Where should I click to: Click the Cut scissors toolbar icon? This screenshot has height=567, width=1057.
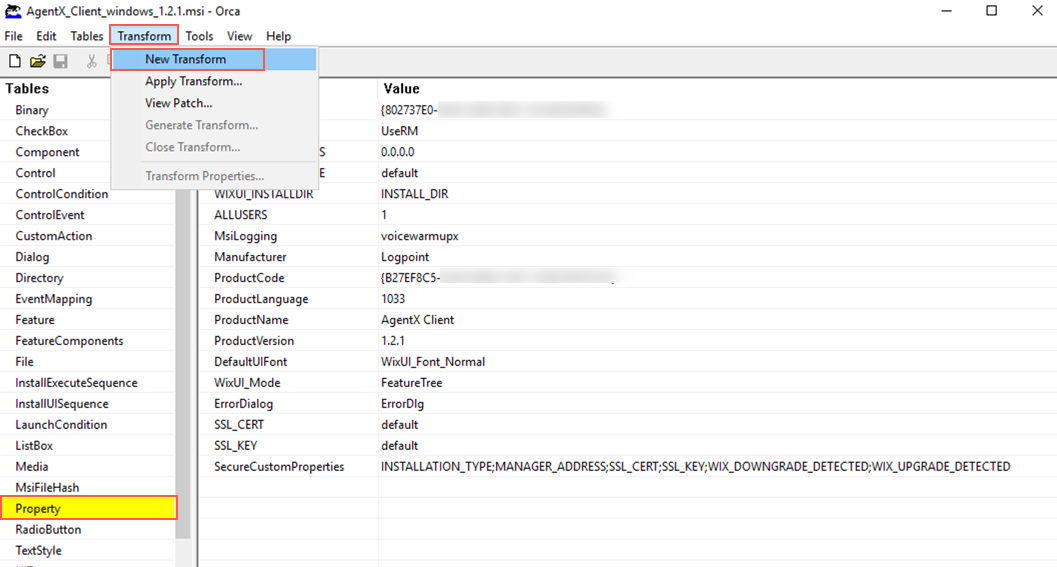pyautogui.click(x=92, y=62)
